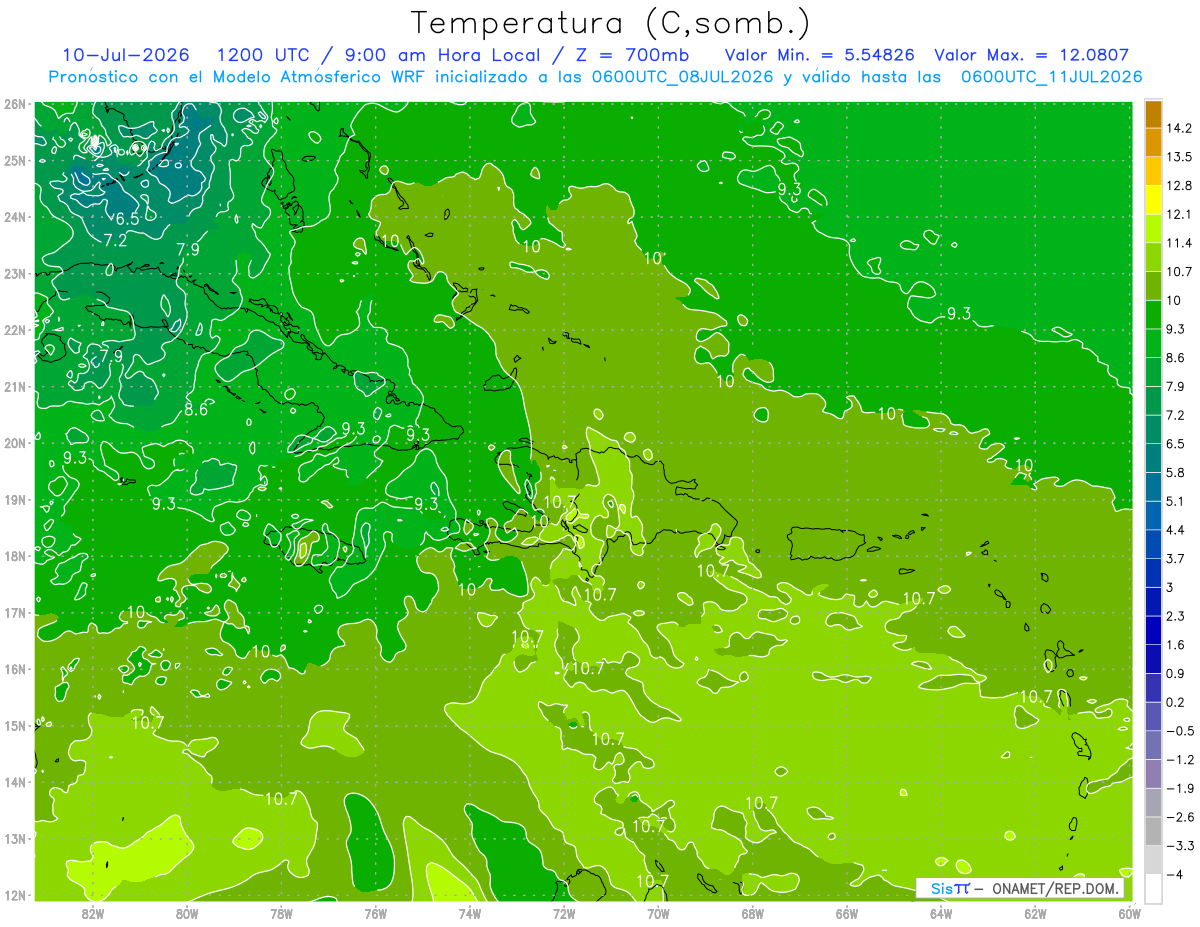Click the "0.9" color scale label

[x=1175, y=673]
